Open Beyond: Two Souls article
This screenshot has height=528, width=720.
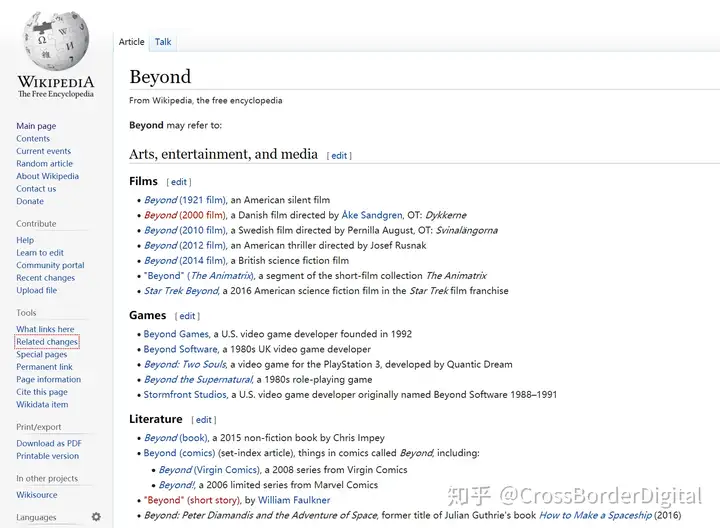pyautogui.click(x=185, y=364)
